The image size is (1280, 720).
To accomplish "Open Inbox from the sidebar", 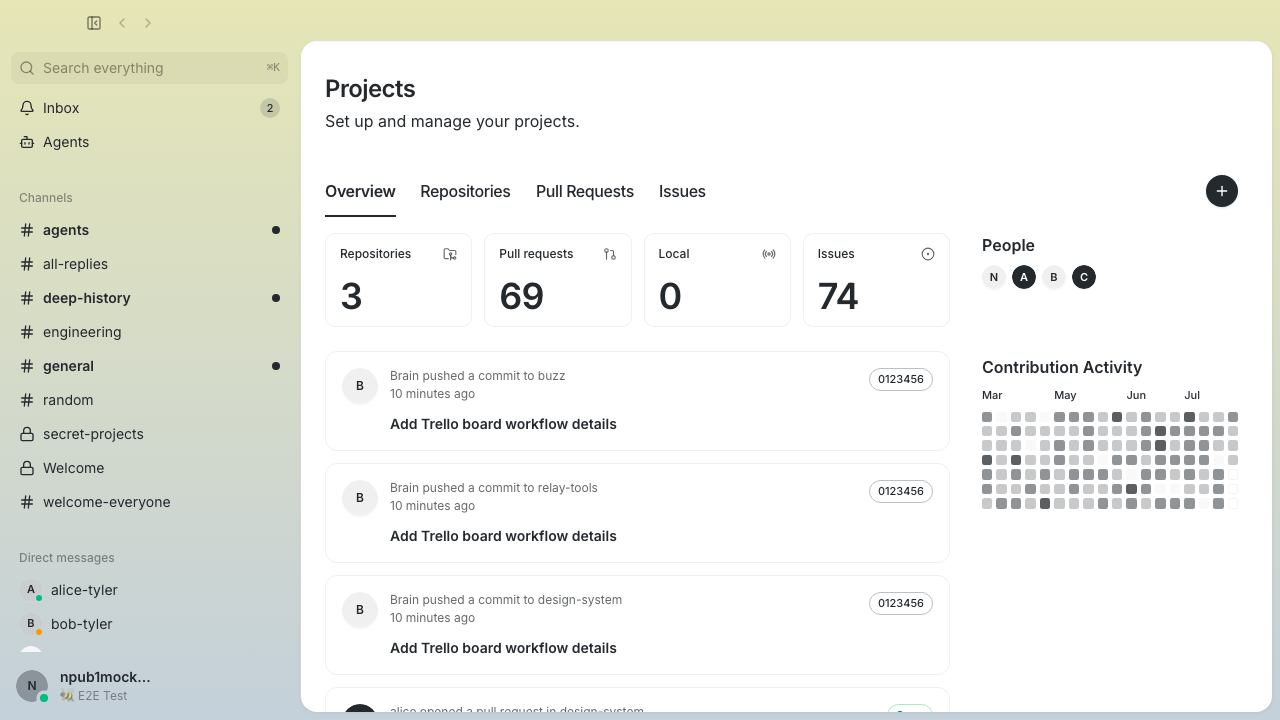I will pos(149,108).
